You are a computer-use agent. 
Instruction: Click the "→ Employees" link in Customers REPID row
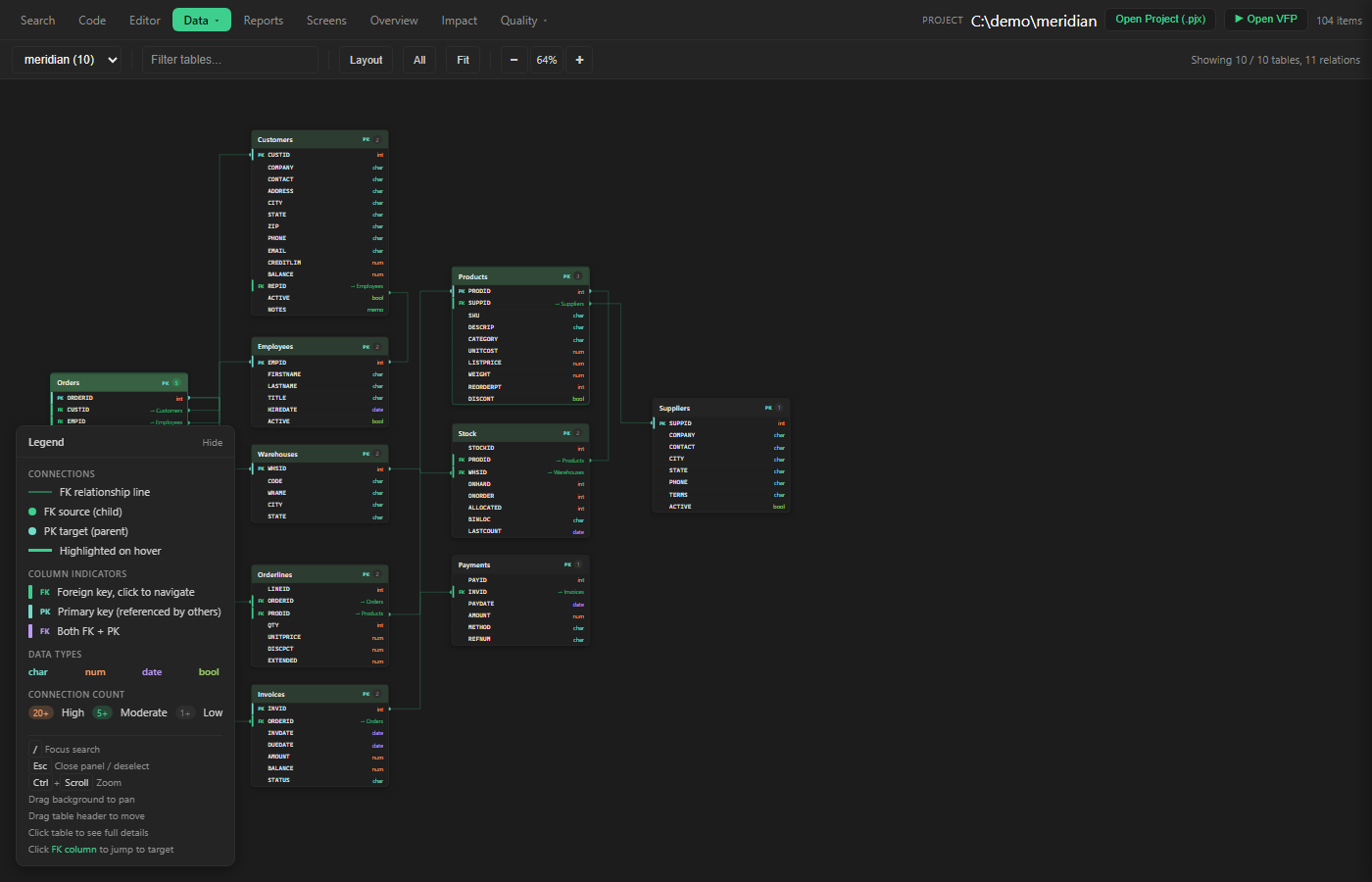point(367,286)
